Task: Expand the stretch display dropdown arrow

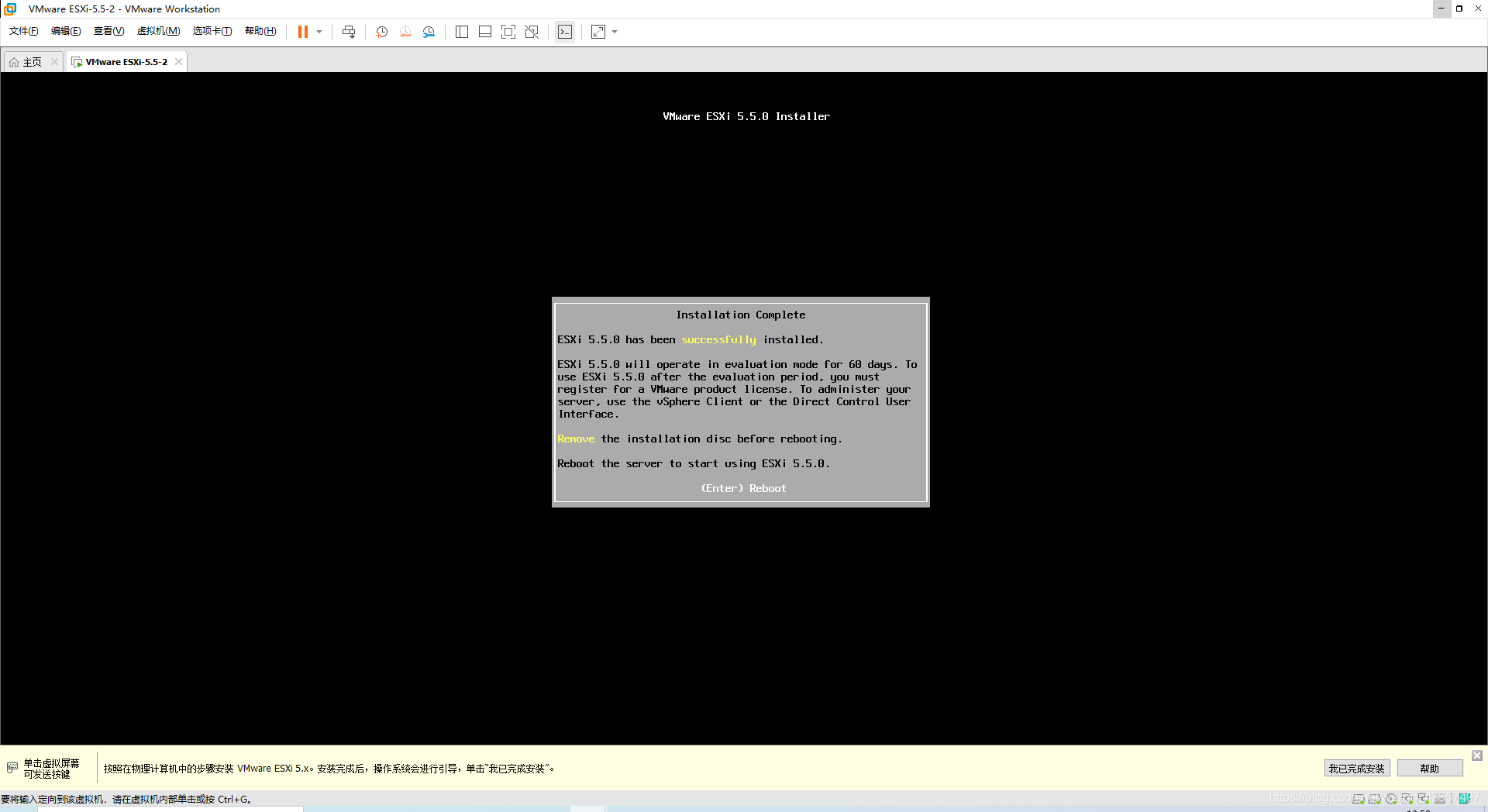Action: 615,32
